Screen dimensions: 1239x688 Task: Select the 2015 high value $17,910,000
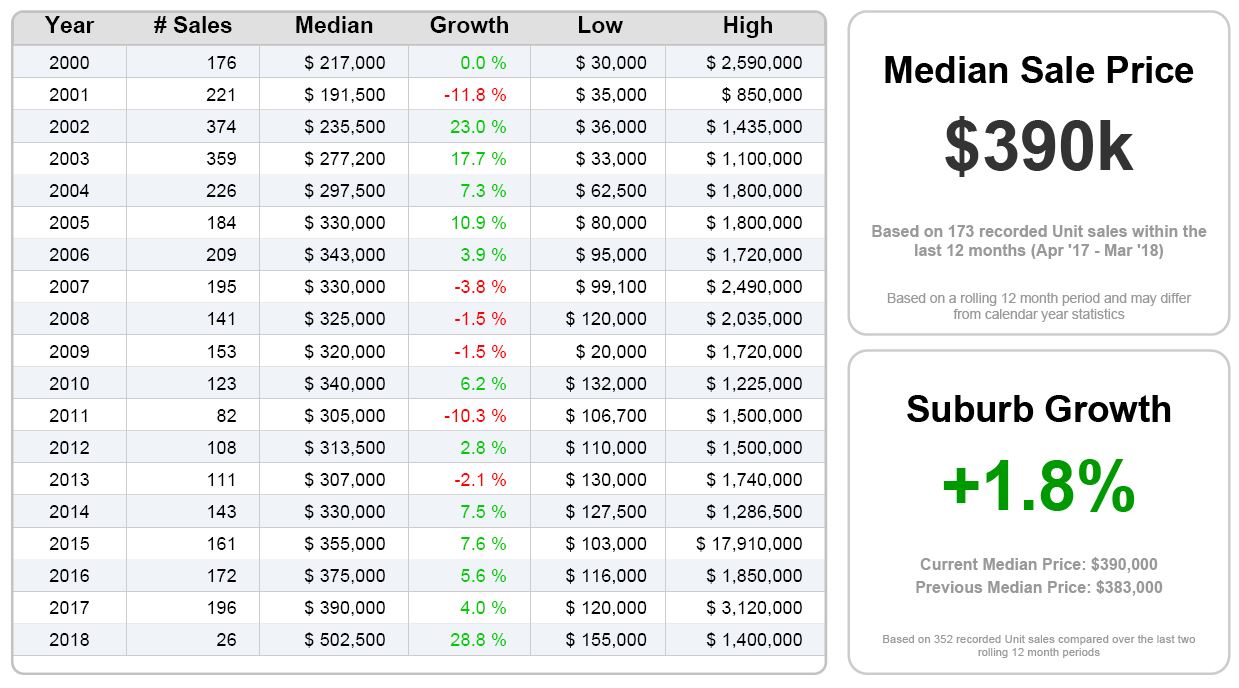[749, 544]
